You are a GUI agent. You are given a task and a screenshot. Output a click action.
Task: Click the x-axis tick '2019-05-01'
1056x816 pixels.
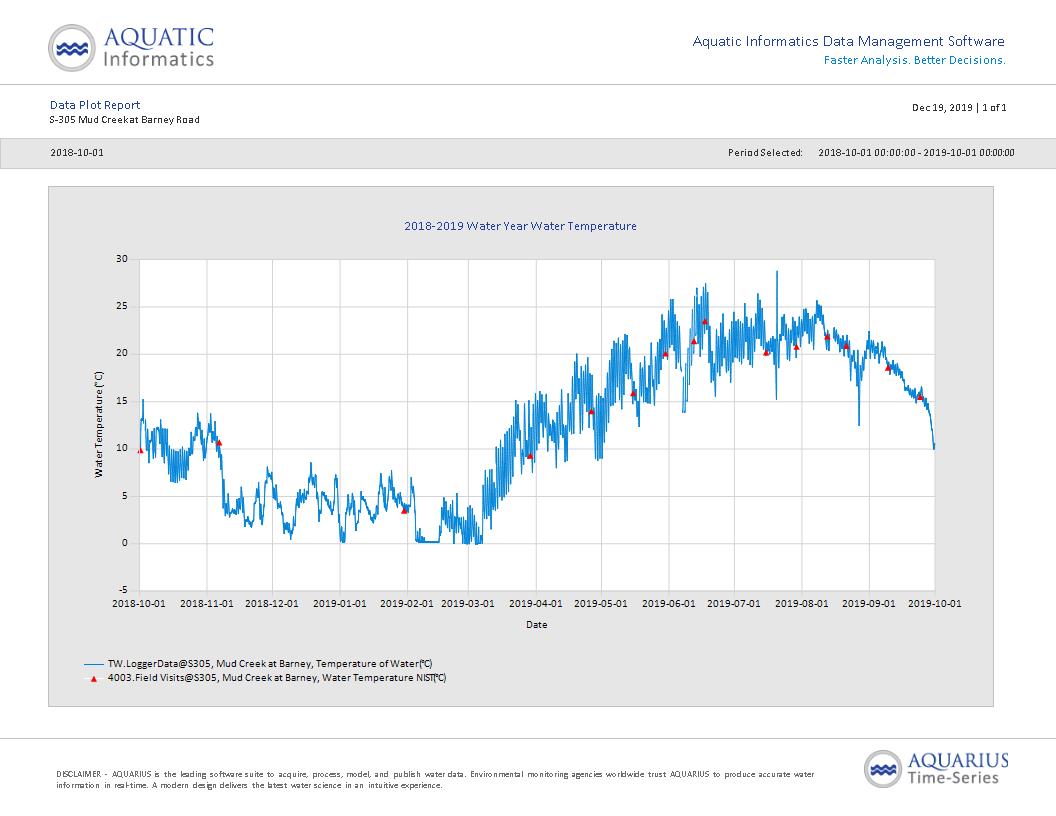tap(601, 604)
